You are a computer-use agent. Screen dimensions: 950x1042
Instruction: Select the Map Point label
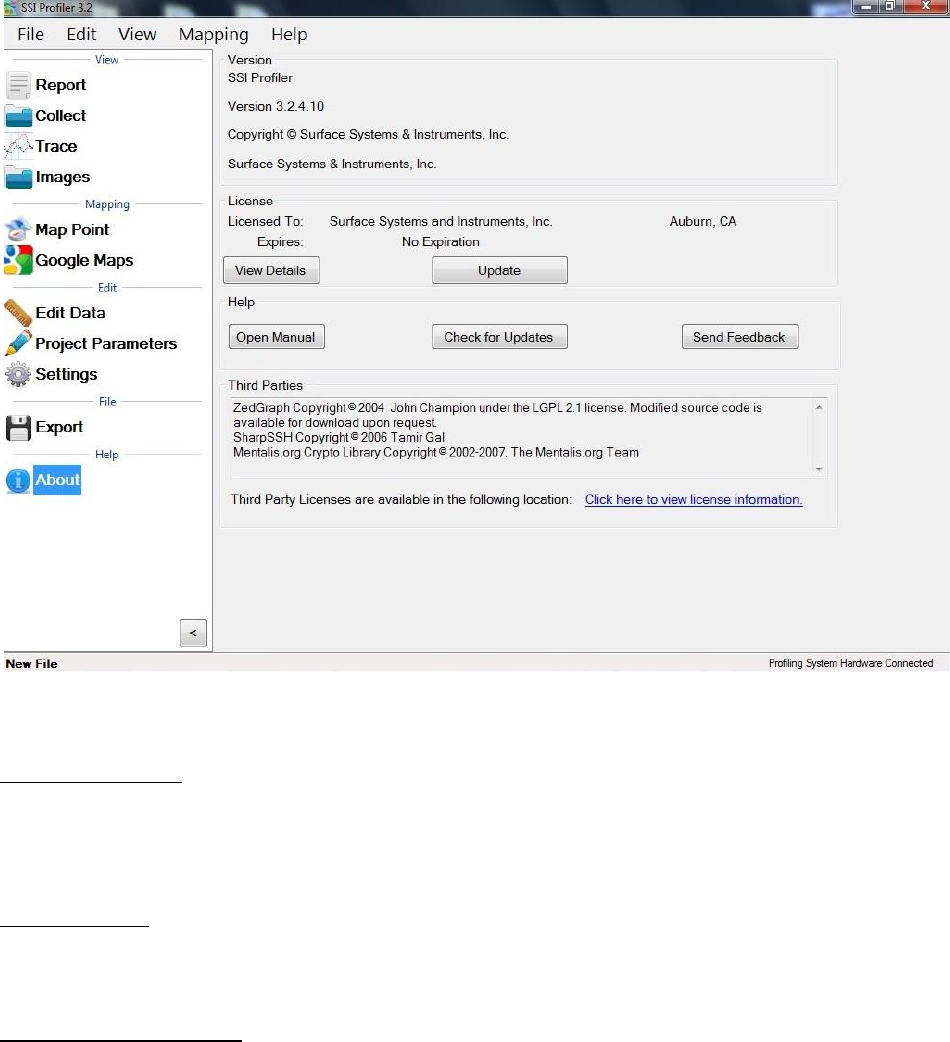pos(72,229)
